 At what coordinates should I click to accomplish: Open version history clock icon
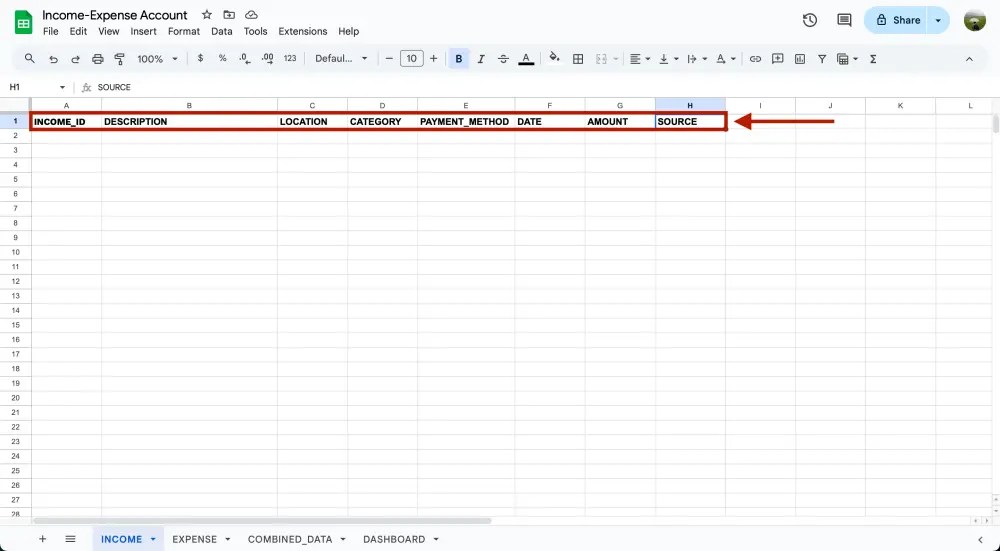(x=810, y=20)
